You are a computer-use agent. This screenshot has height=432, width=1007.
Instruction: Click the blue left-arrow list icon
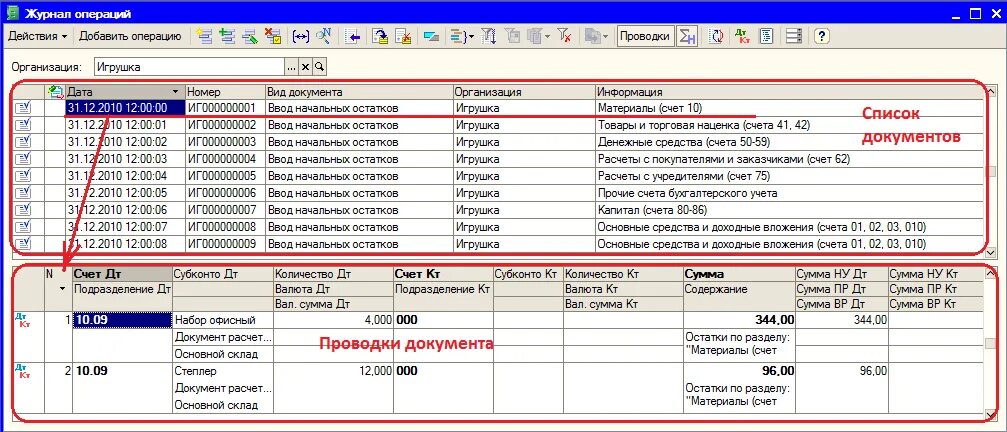tap(352, 37)
